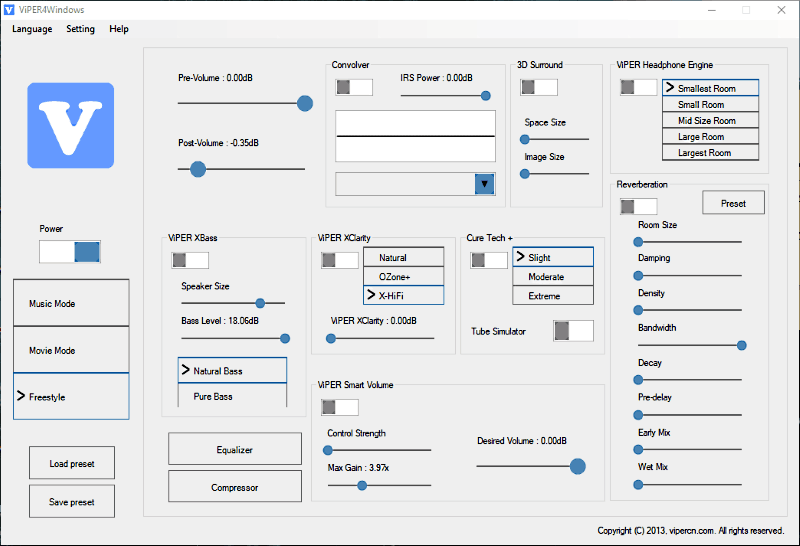This screenshot has height=546, width=800.
Task: Choose OZone+ XClarity mode
Action: tap(404, 276)
